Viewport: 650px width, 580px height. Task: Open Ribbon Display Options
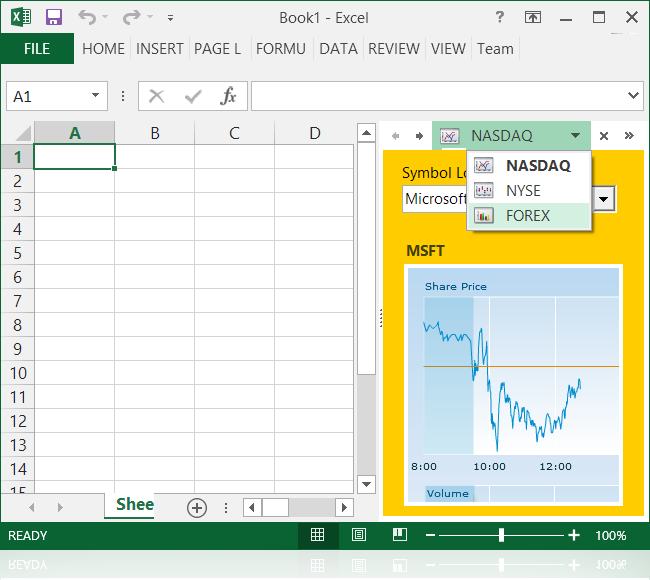[533, 17]
